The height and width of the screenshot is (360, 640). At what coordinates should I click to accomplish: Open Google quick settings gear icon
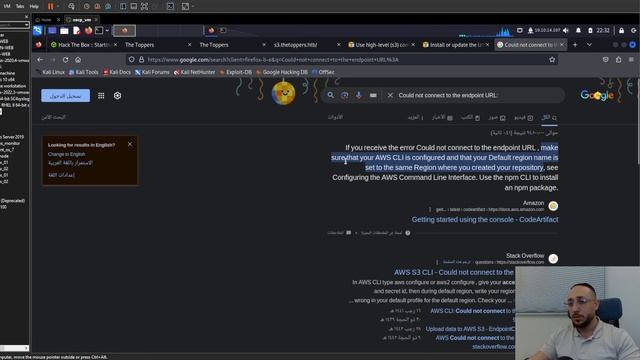(118, 96)
